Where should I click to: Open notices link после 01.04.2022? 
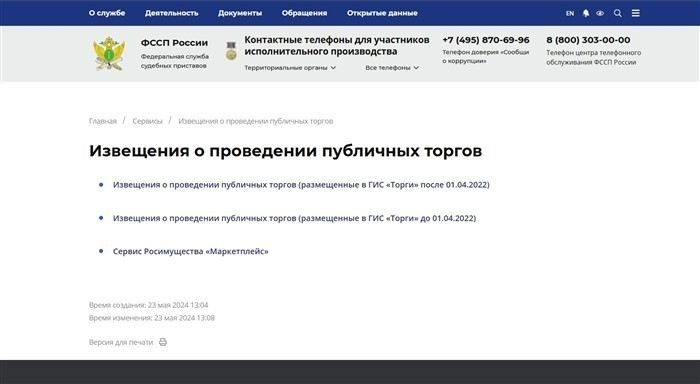[301, 185]
